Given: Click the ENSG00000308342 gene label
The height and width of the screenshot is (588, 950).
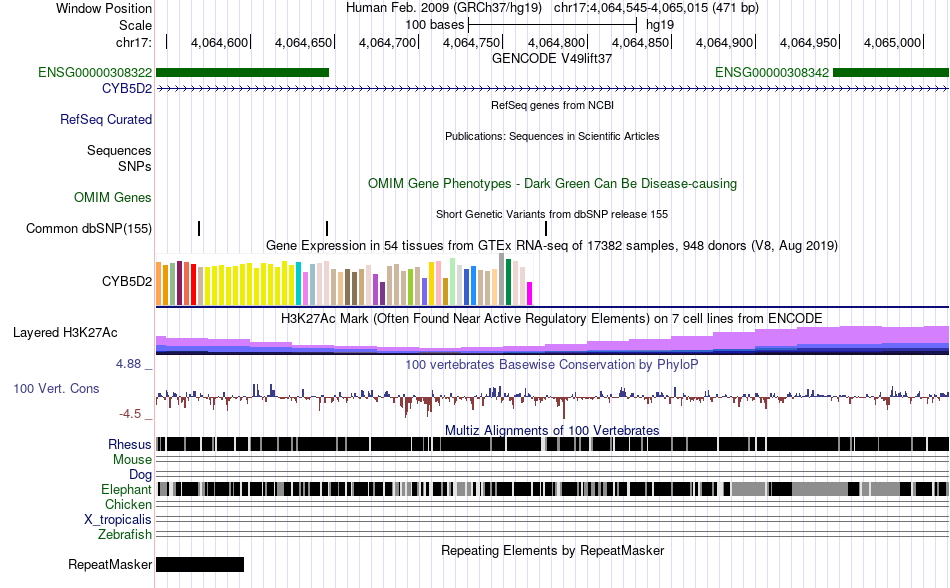Looking at the screenshot, I should point(772,73).
